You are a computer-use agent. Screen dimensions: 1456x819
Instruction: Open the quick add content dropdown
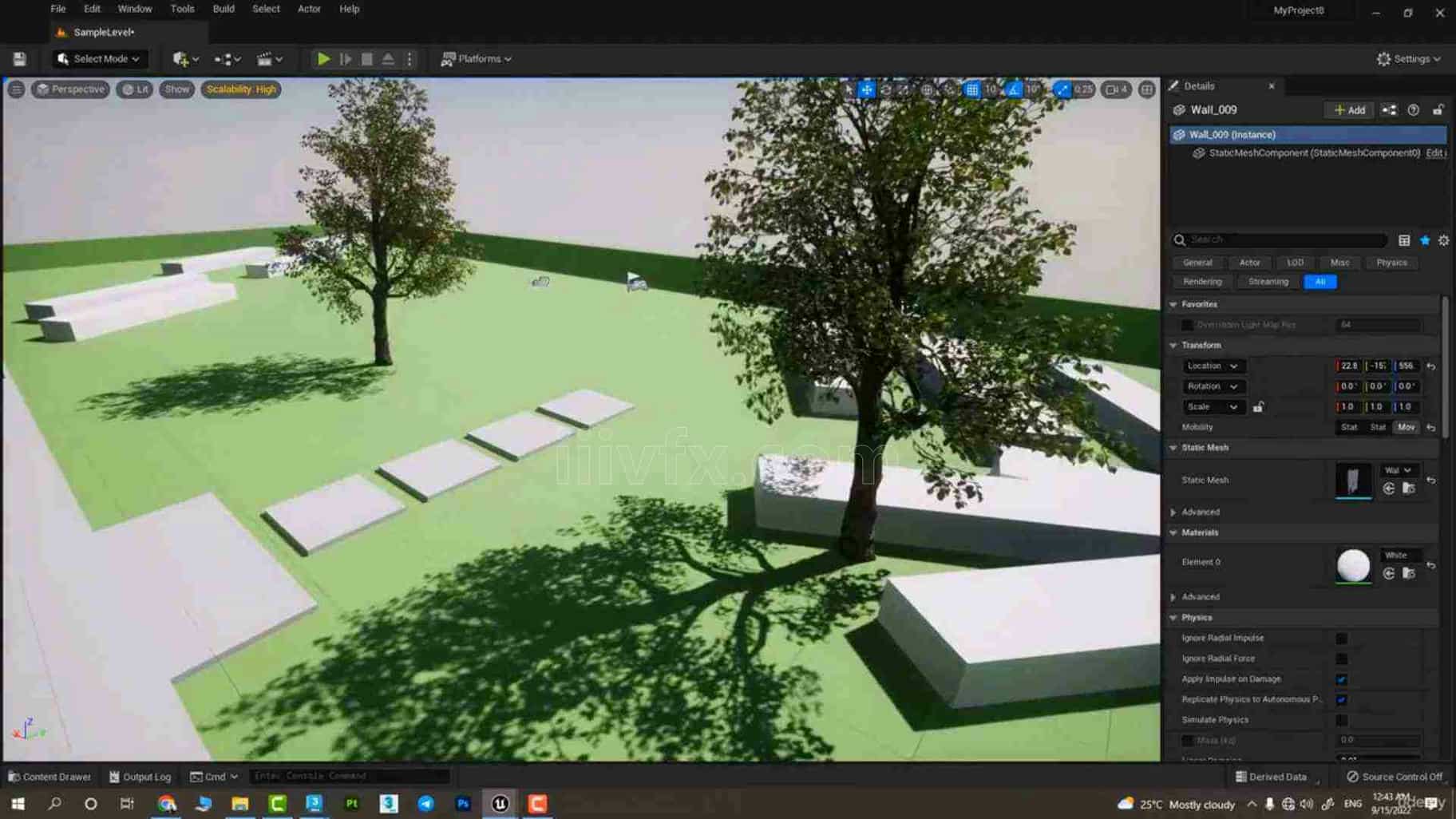[185, 59]
